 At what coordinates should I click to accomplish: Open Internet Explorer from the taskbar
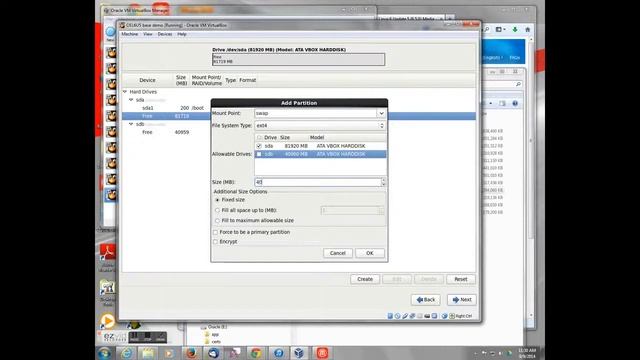click(127, 353)
